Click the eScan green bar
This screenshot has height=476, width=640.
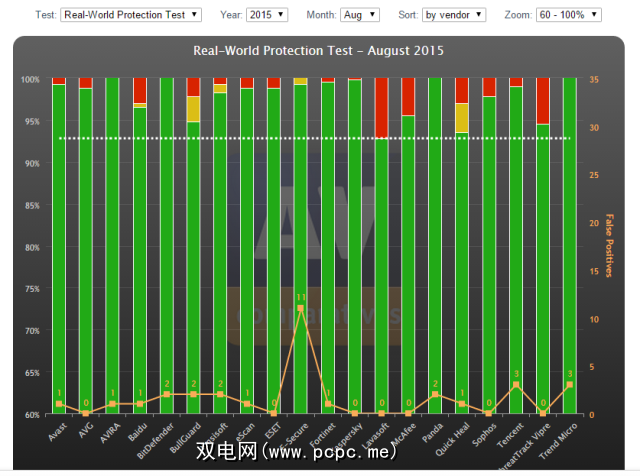point(247,251)
